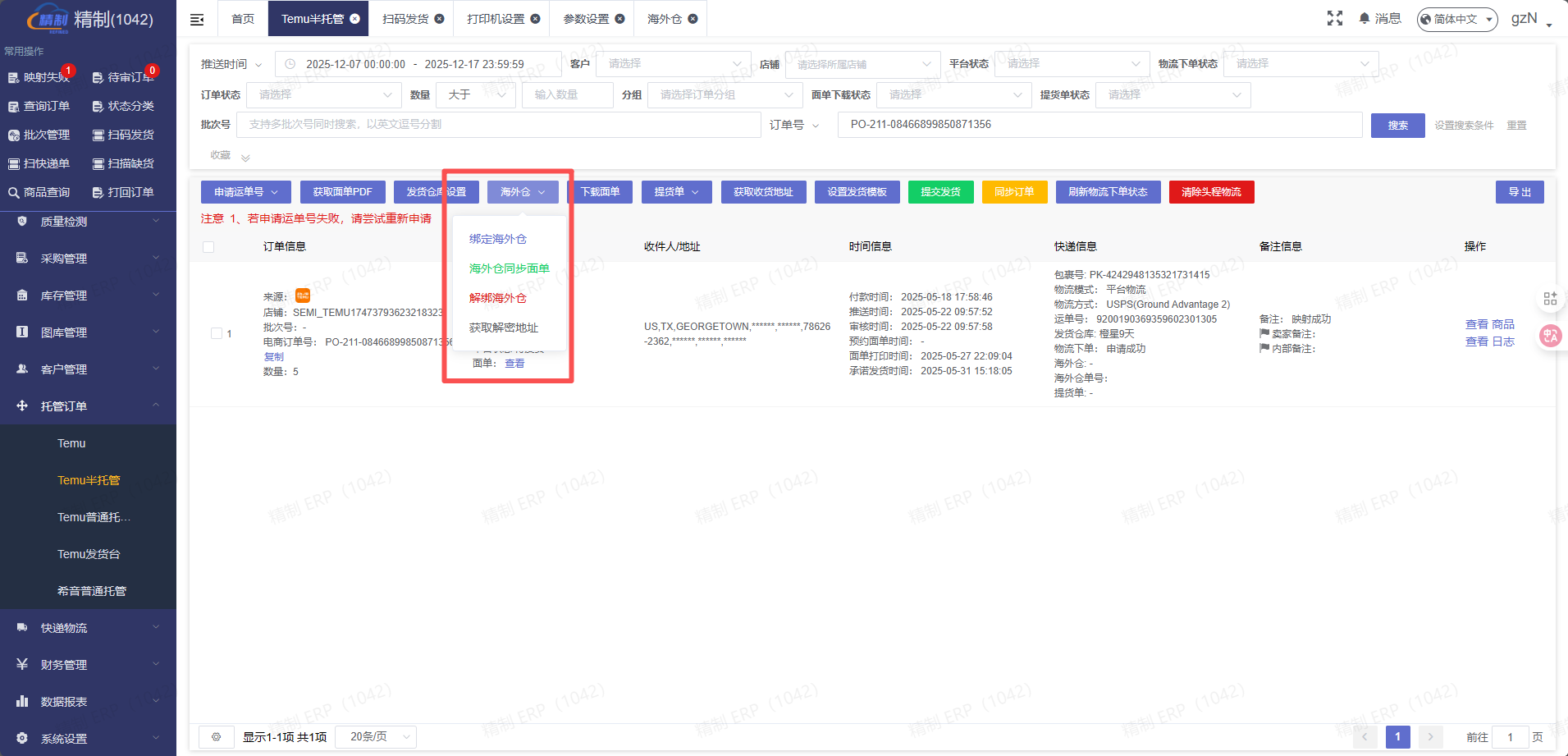The width and height of the screenshot is (1568, 756).
Task: Open 批次管理 shortcut in sidebar
Action: pyautogui.click(x=39, y=135)
